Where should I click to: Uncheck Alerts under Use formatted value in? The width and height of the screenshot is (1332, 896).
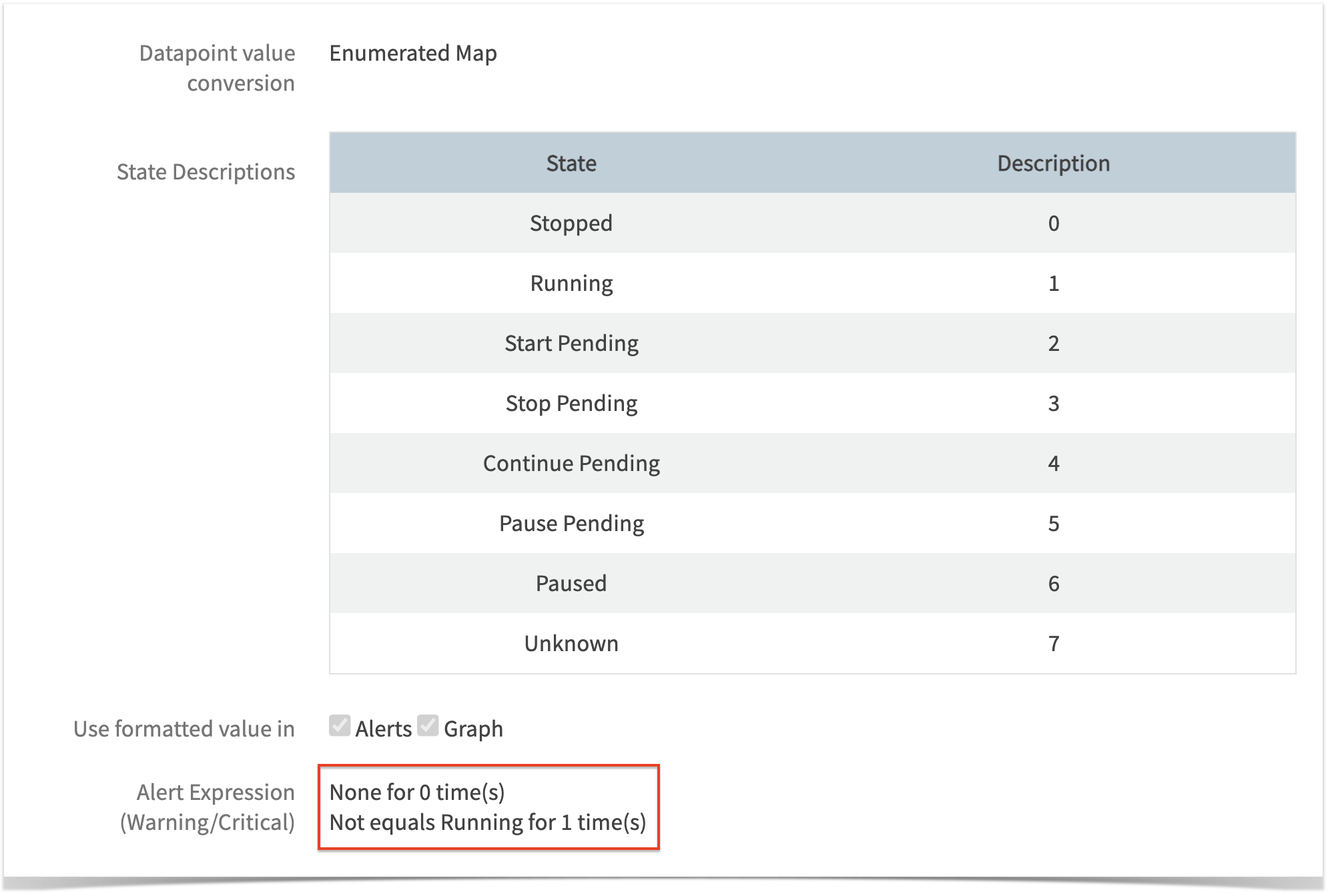tap(340, 727)
